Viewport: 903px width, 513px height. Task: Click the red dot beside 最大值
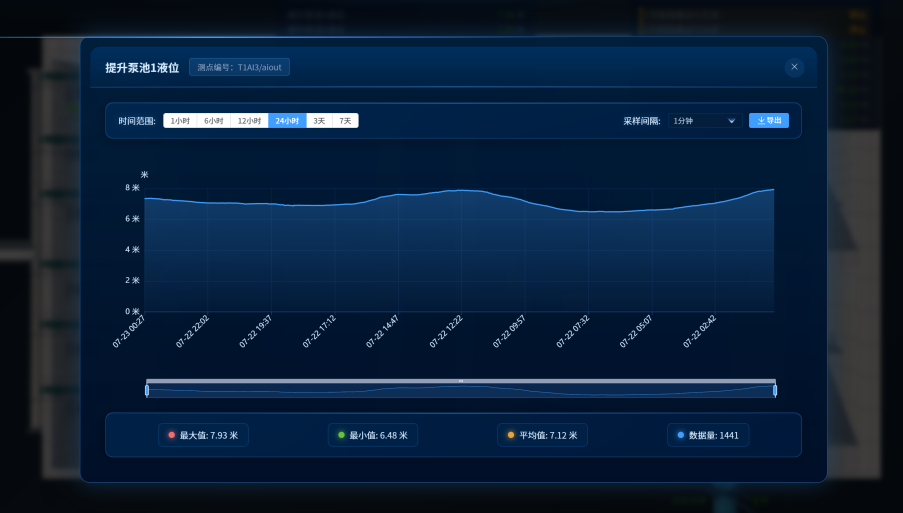pyautogui.click(x=171, y=435)
